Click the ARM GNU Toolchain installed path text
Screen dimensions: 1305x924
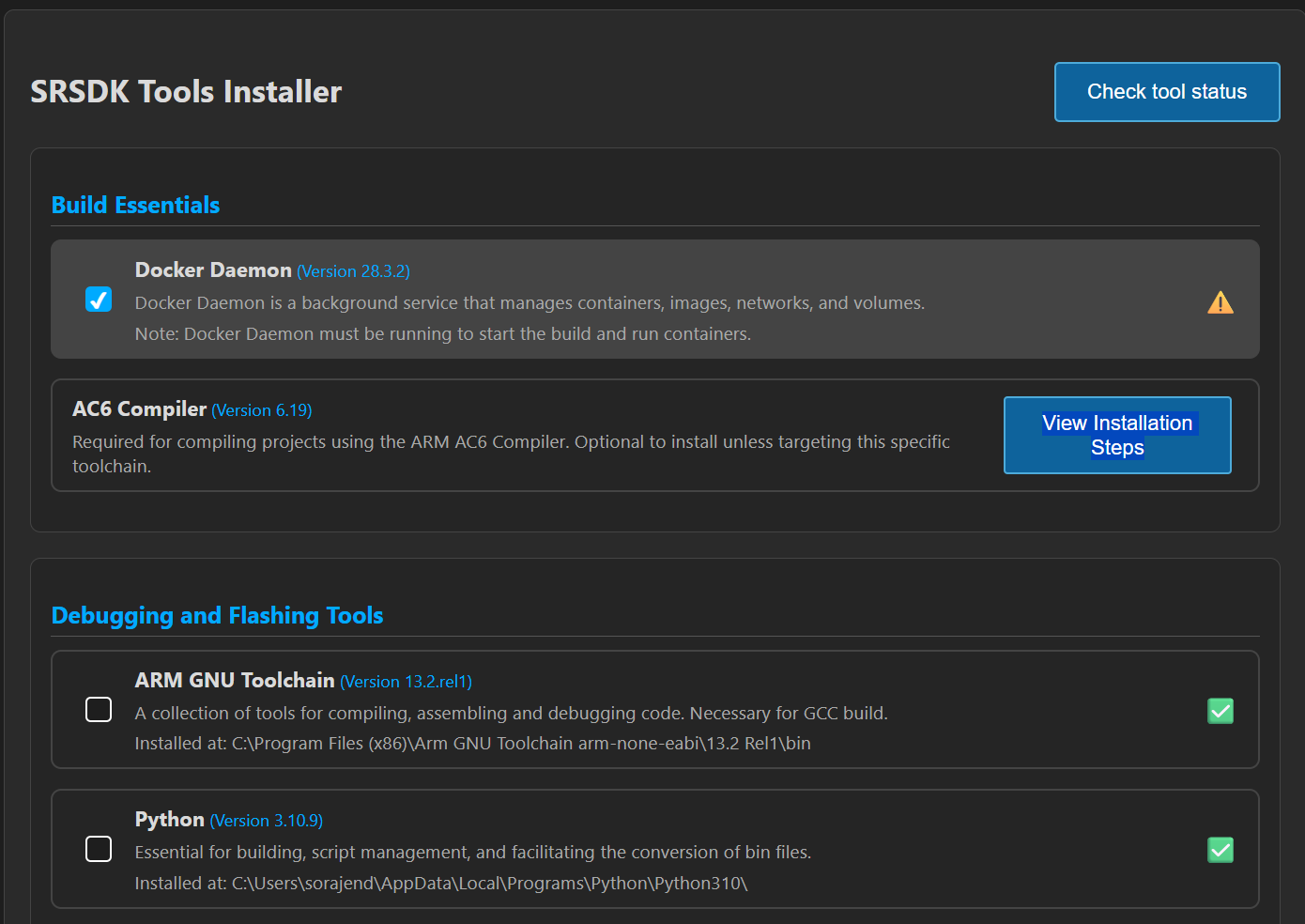[x=472, y=743]
